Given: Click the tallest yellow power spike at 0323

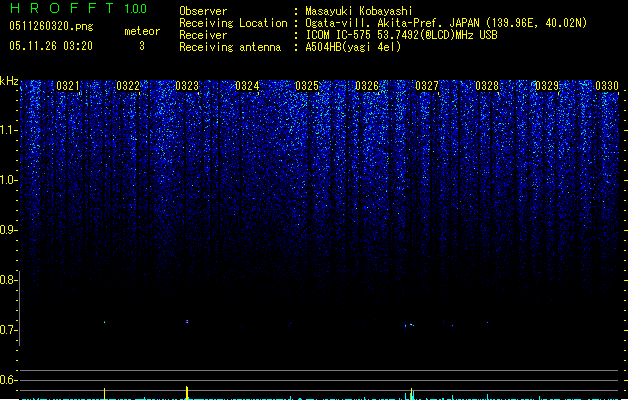Looking at the screenshot, I should (187, 392).
